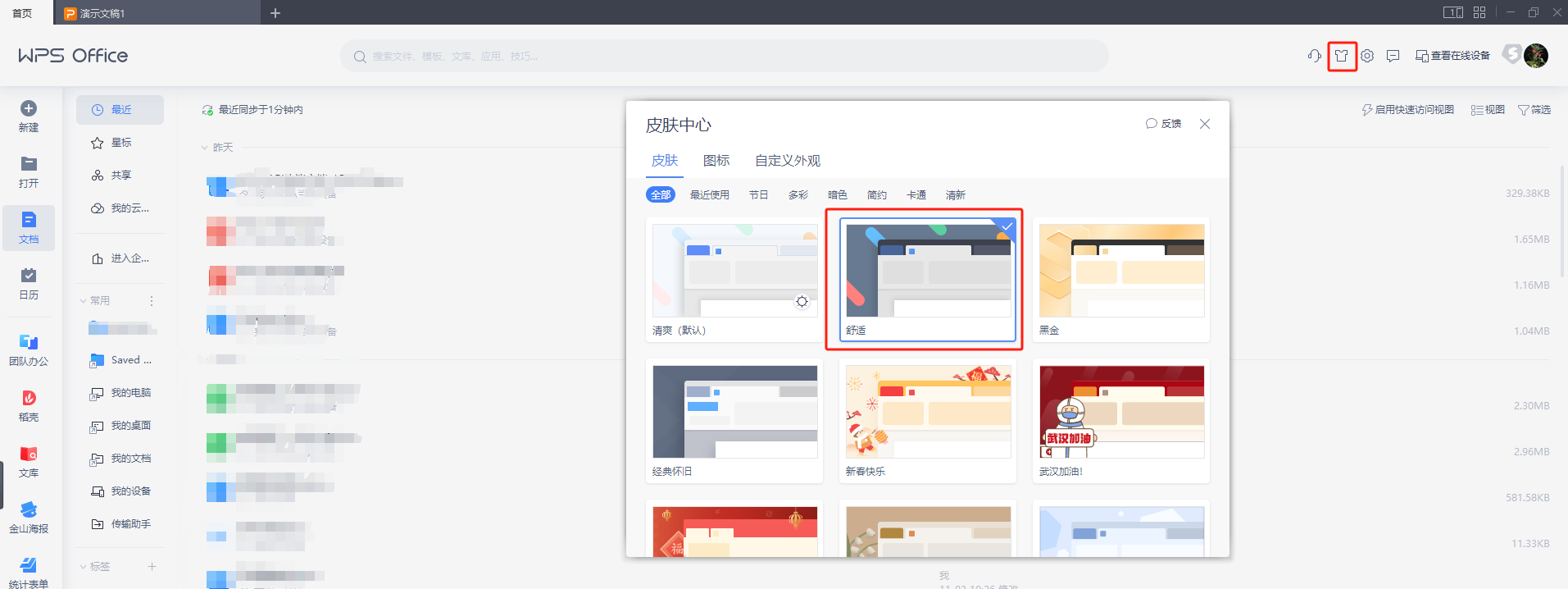Switch to the 图标 tab
The width and height of the screenshot is (1568, 589).
click(716, 161)
